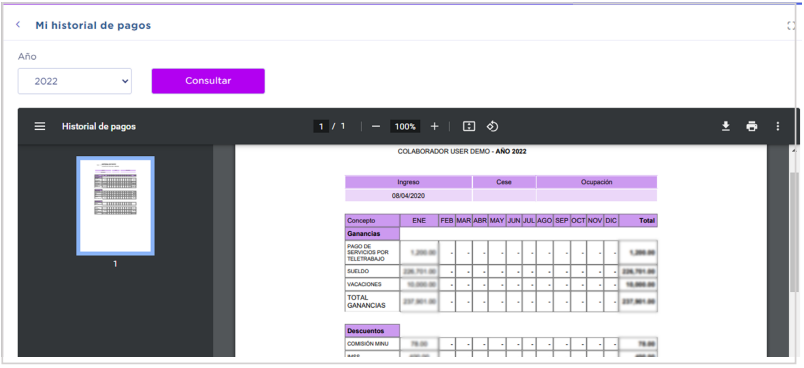Screen dimensions: 804x368
Task: Click the JUN column header
Action: 514,220
